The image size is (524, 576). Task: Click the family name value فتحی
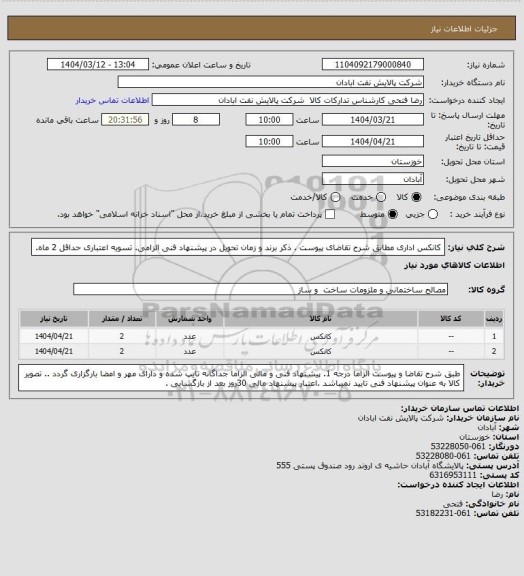tap(453, 504)
